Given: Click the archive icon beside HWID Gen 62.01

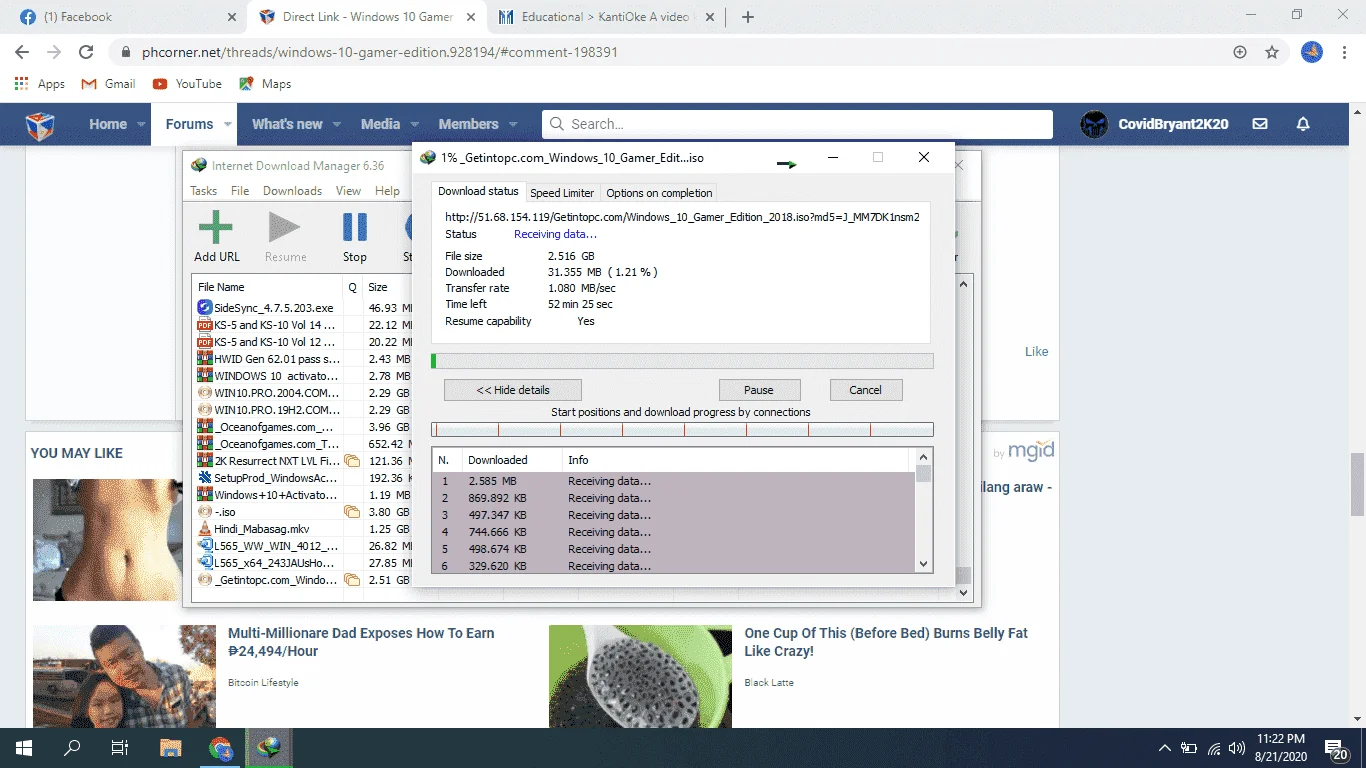Looking at the screenshot, I should pos(205,359).
